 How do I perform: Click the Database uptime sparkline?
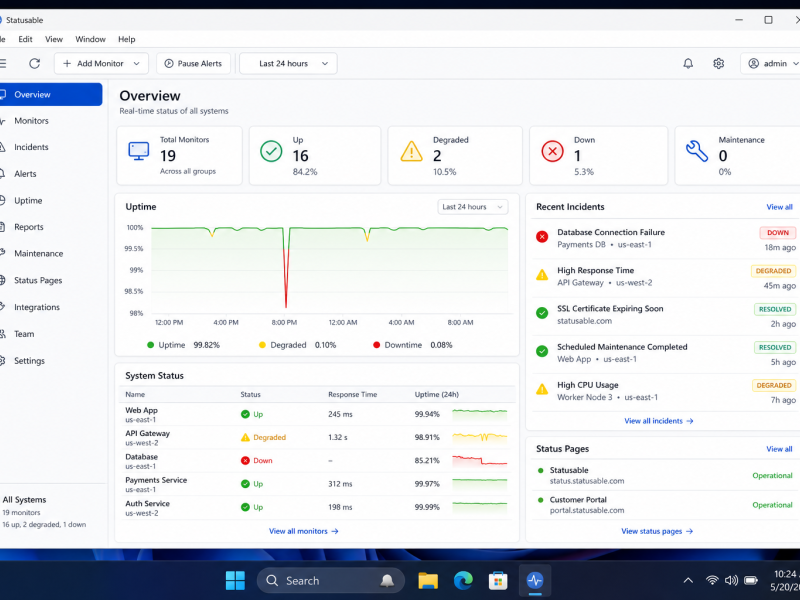click(480, 460)
